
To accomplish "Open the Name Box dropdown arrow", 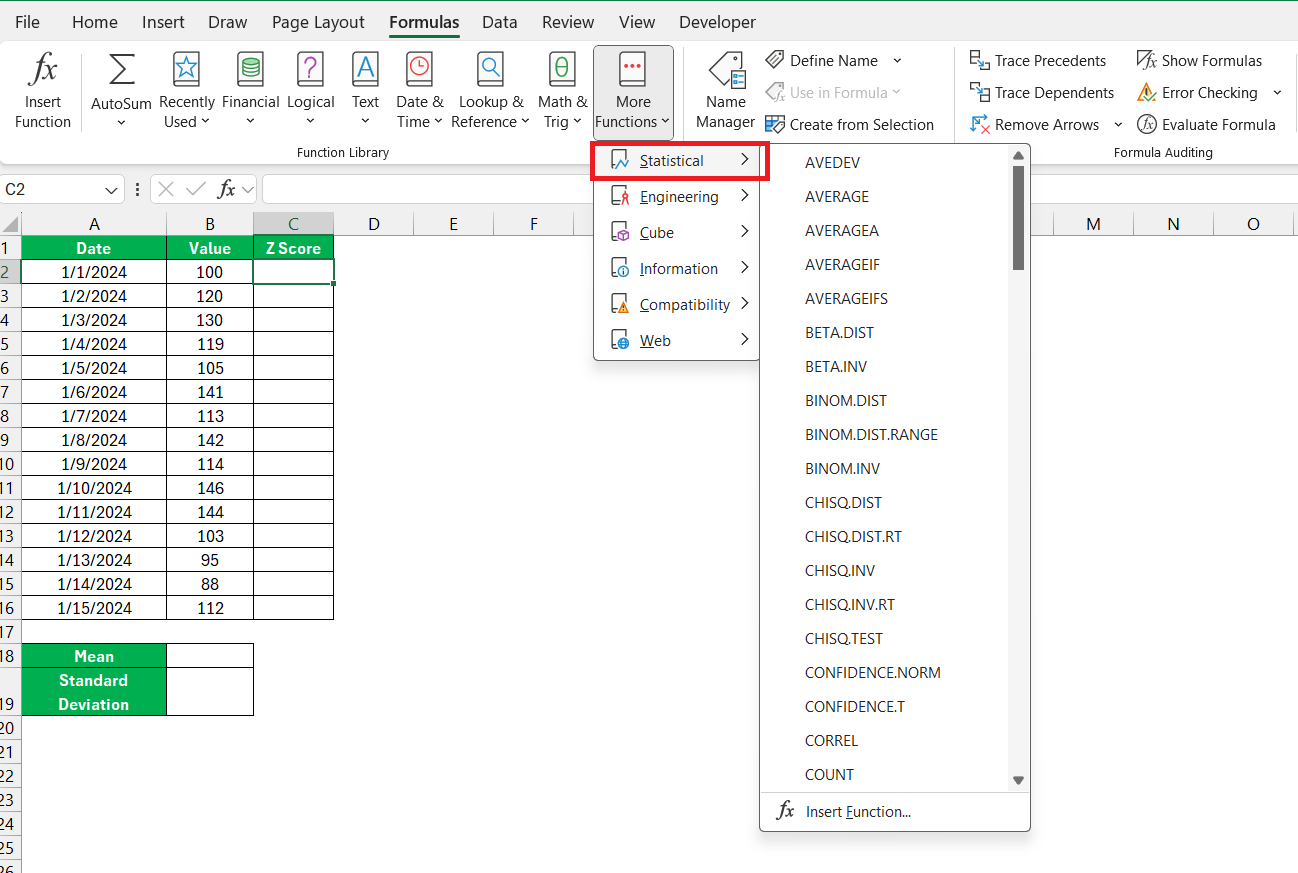I will coord(111,189).
